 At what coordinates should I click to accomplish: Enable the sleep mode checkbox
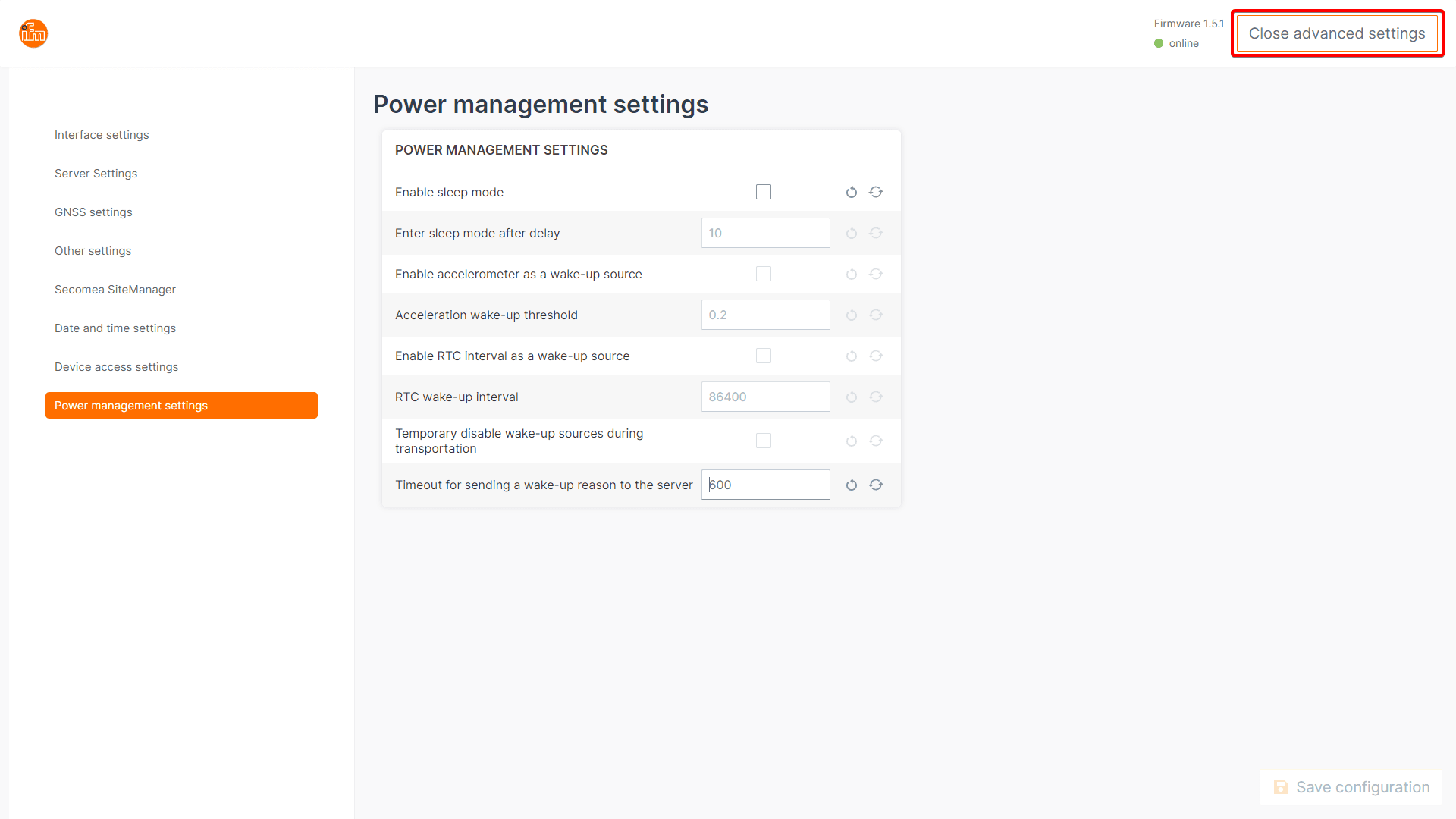764,193
